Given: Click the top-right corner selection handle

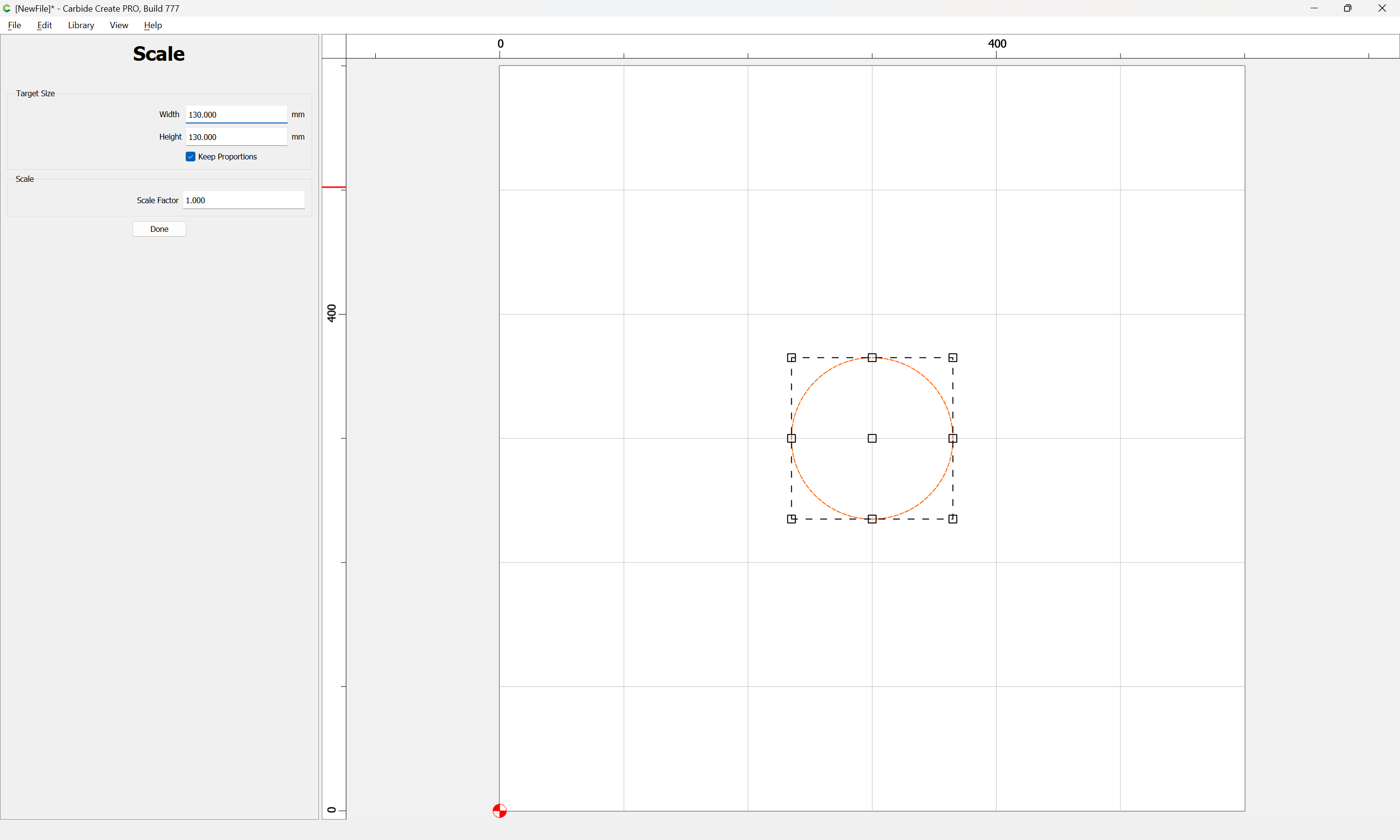Looking at the screenshot, I should pyautogui.click(x=952, y=358).
